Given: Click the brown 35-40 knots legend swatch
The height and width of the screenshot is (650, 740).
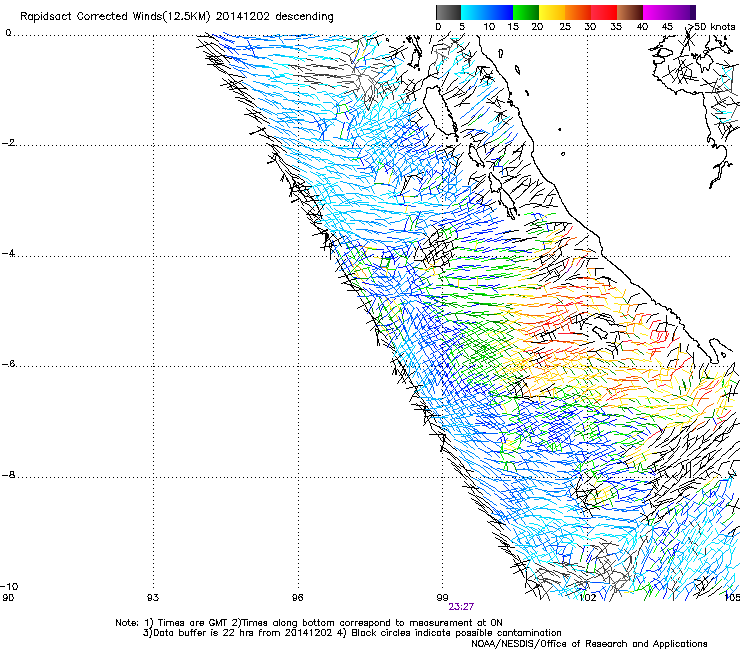Looking at the screenshot, I should coord(630,12).
